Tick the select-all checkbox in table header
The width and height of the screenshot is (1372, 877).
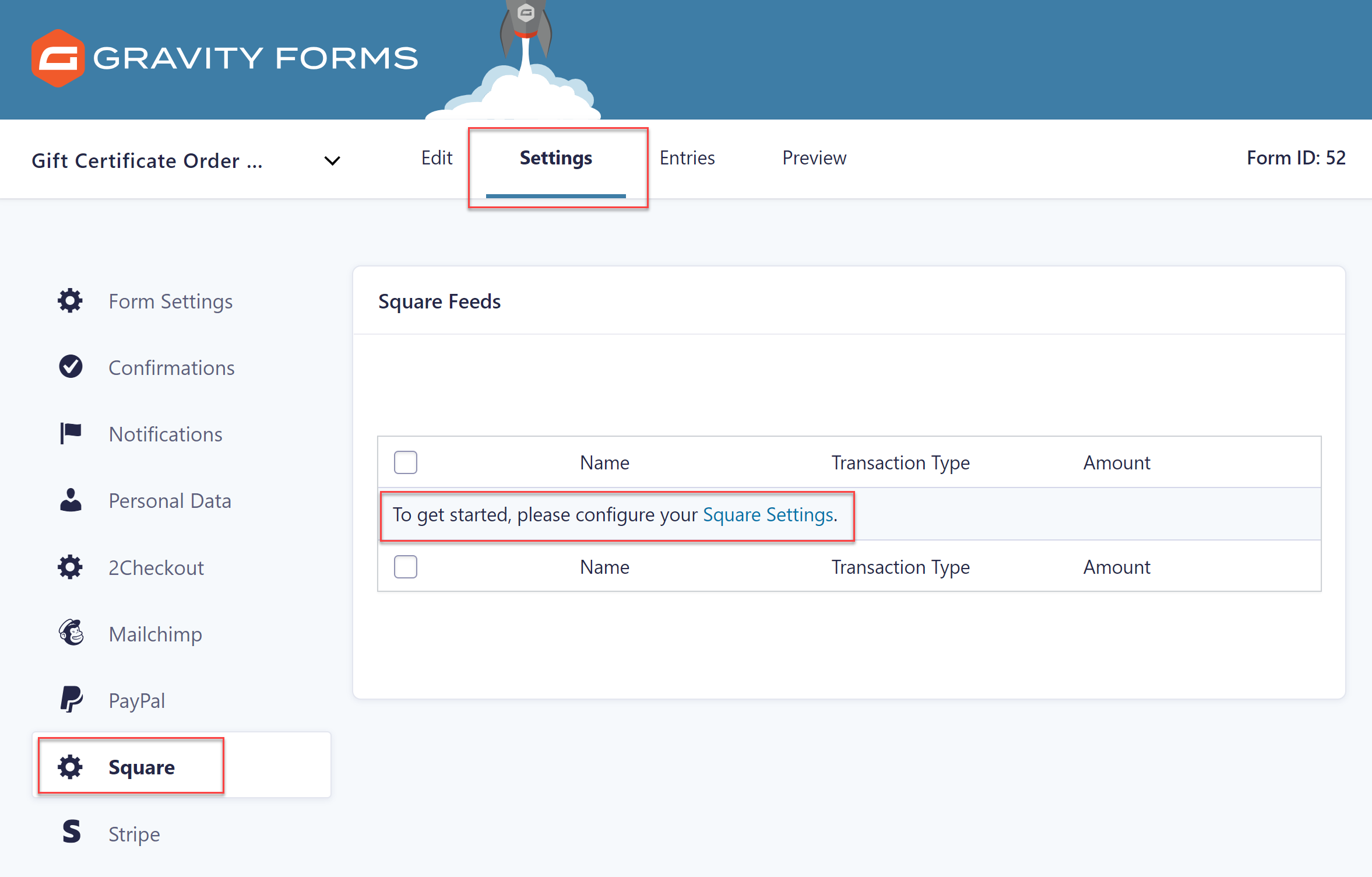[406, 462]
